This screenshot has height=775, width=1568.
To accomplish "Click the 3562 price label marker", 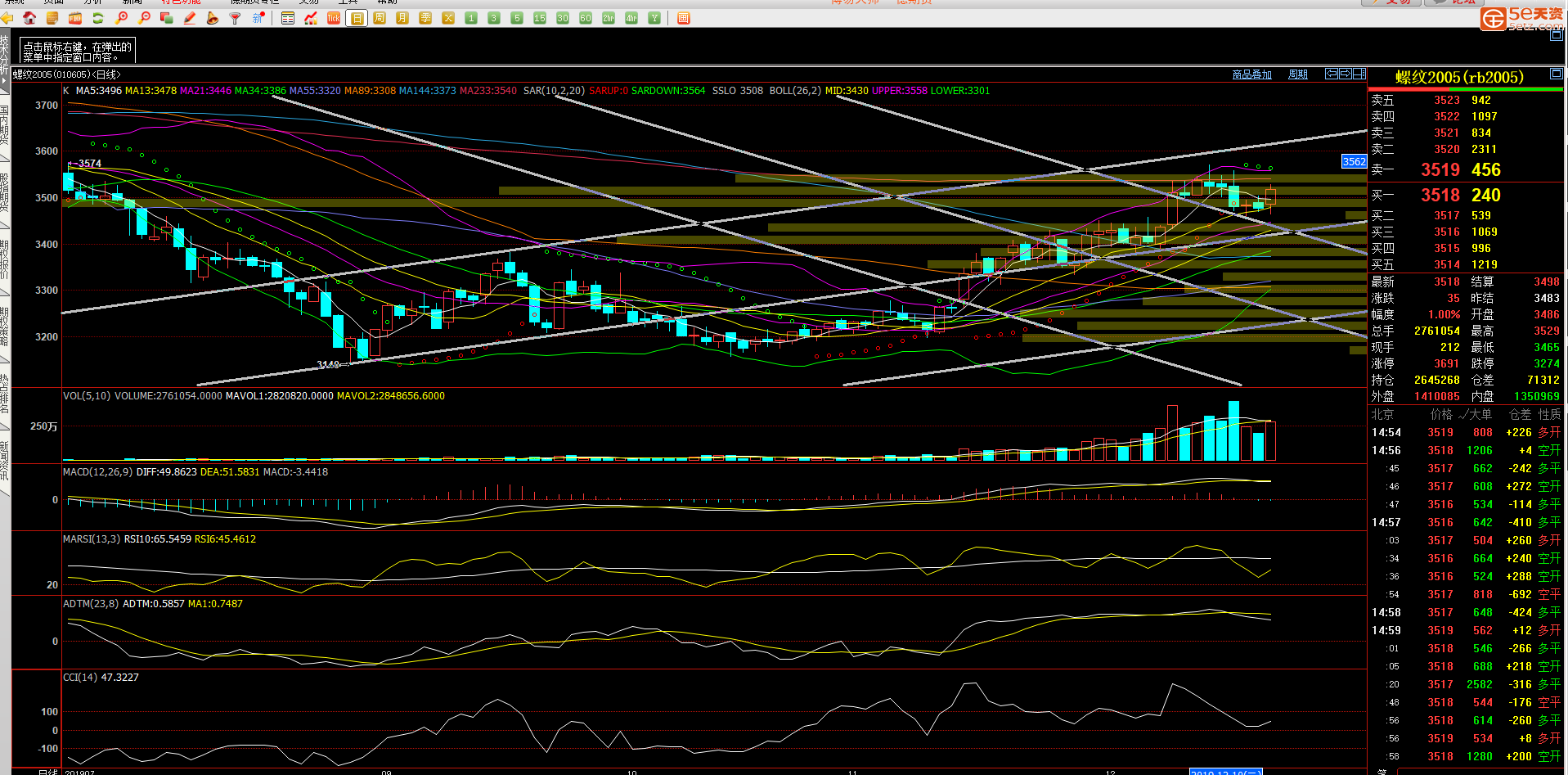I will [1354, 162].
